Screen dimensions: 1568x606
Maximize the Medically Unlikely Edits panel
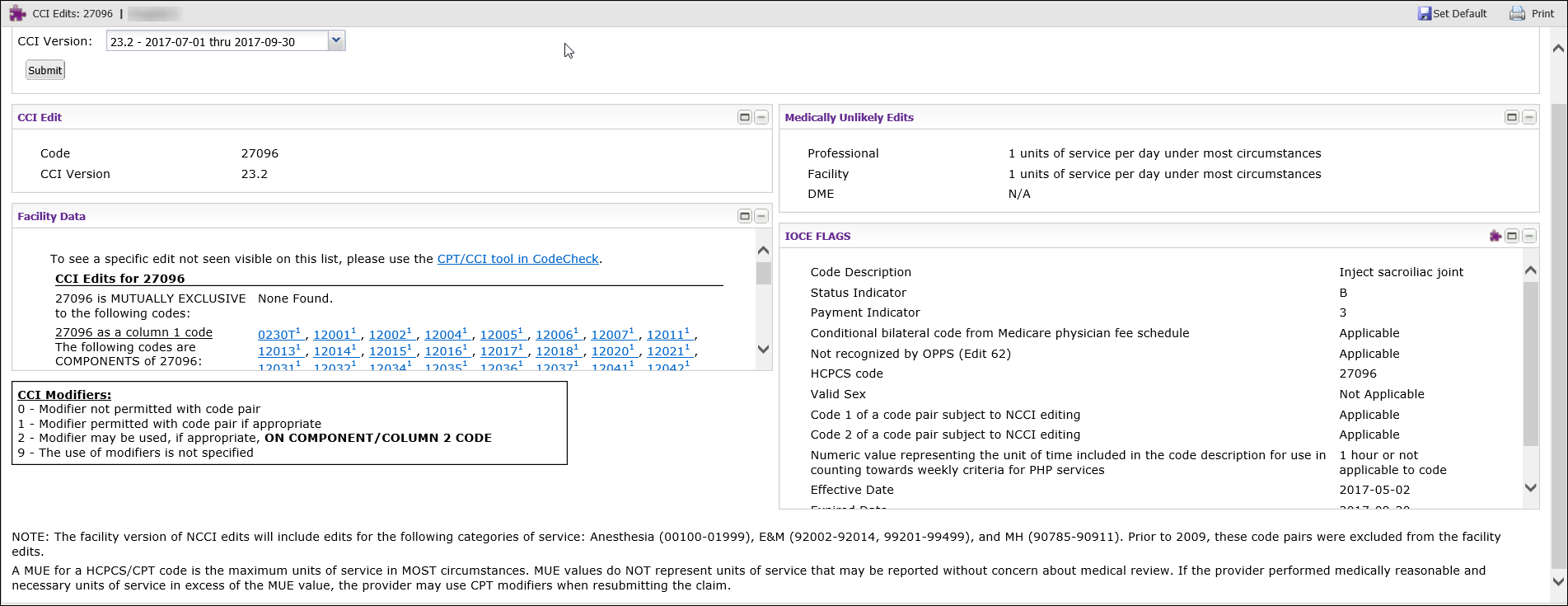click(x=1512, y=117)
